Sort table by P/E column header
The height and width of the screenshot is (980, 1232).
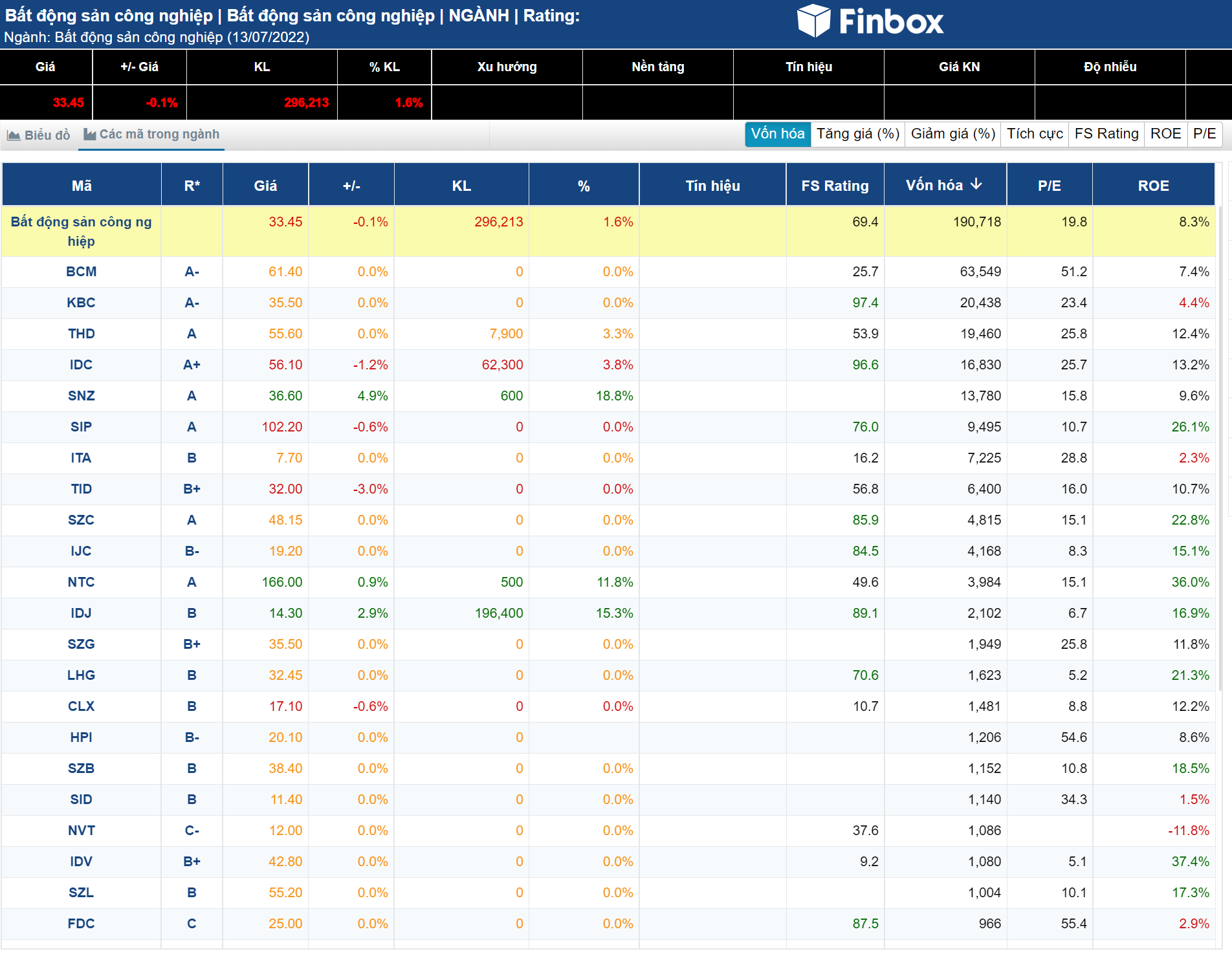(x=1049, y=186)
